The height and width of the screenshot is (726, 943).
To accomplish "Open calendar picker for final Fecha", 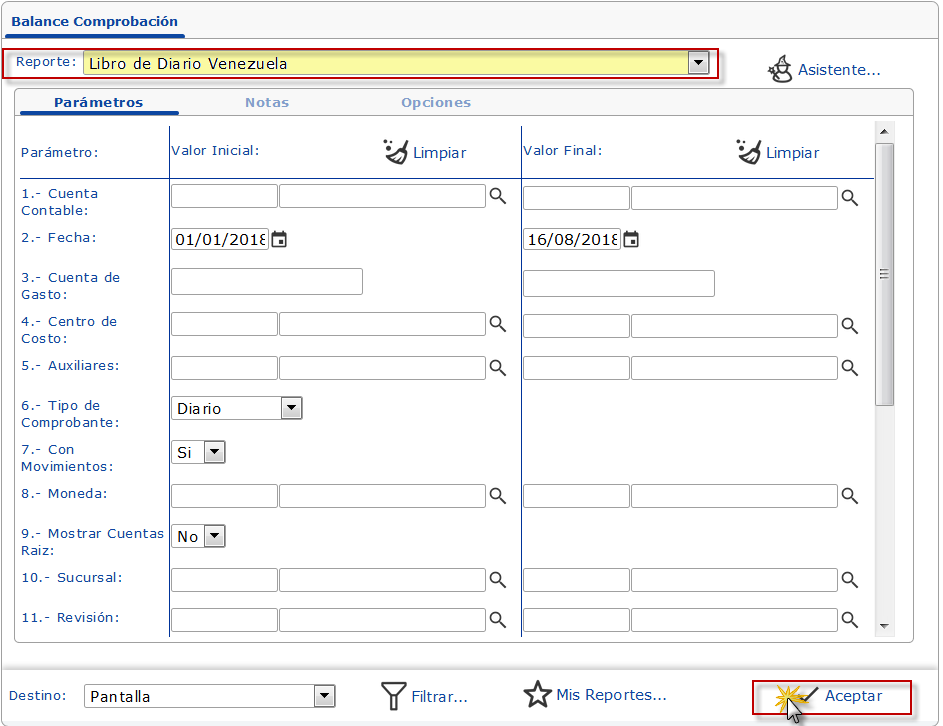I will pyautogui.click(x=631, y=240).
